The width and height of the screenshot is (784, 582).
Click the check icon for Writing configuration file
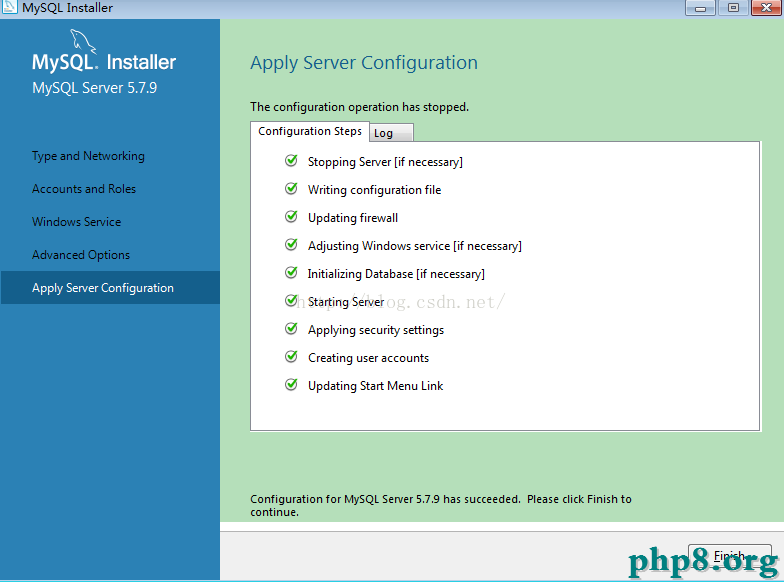pos(291,189)
